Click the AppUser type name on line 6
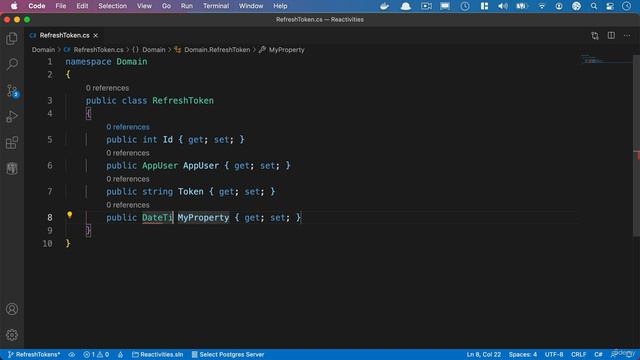This screenshot has width=640, height=360. pyautogui.click(x=160, y=166)
